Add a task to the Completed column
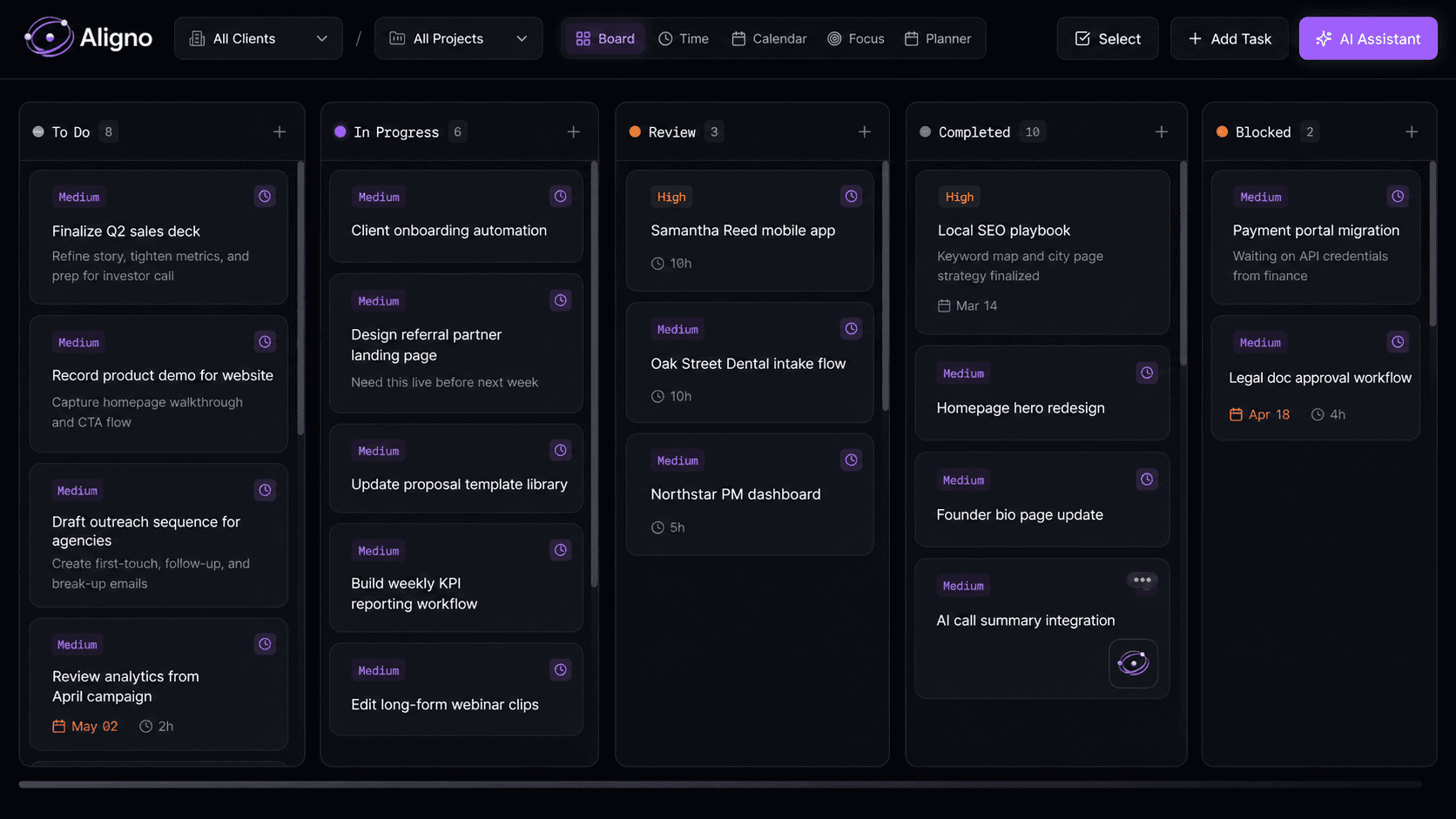Screen dimensions: 1456x819 (1162, 132)
